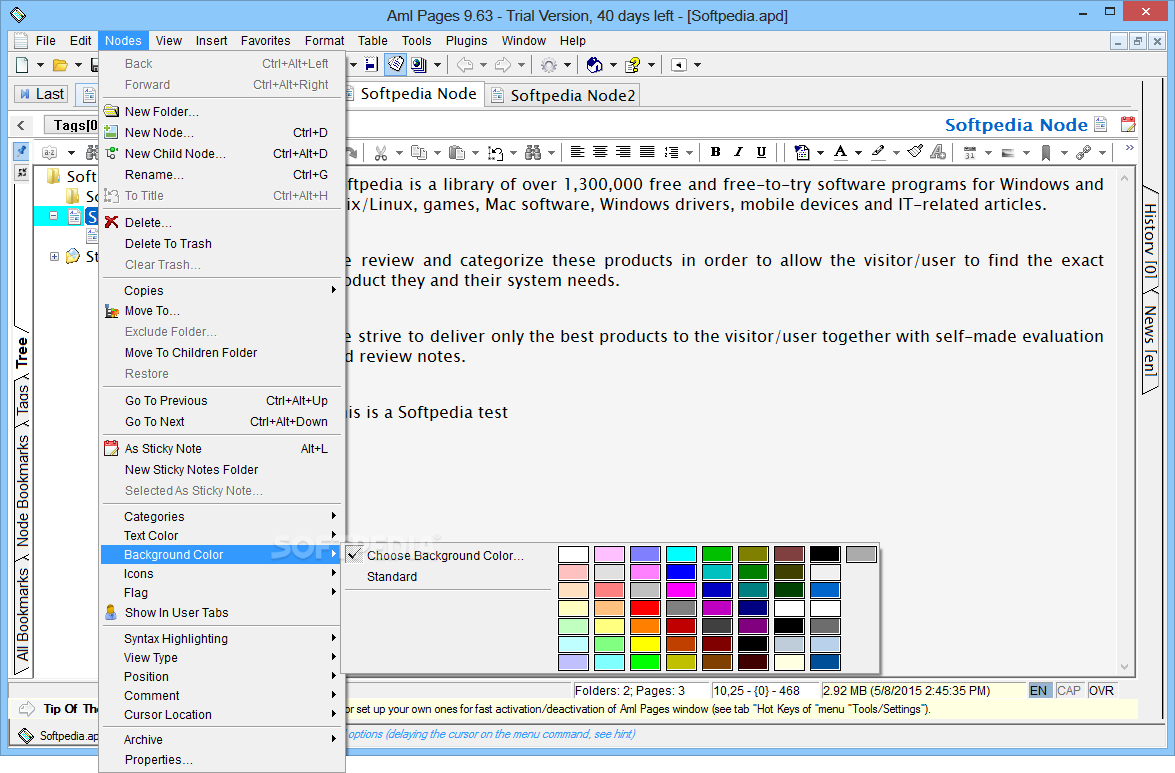Click the settings gear toolbar icon
Screen dimensions: 1175x773
[x=549, y=65]
